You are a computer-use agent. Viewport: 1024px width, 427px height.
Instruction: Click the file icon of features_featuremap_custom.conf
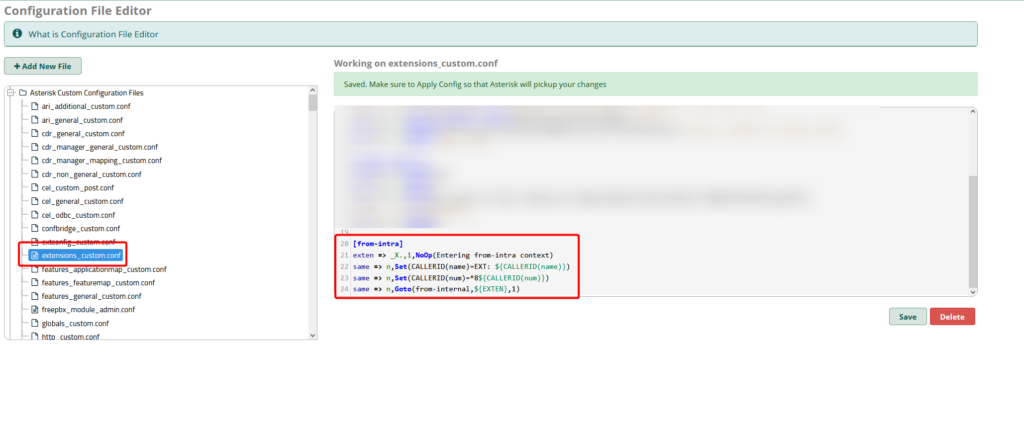point(35,283)
